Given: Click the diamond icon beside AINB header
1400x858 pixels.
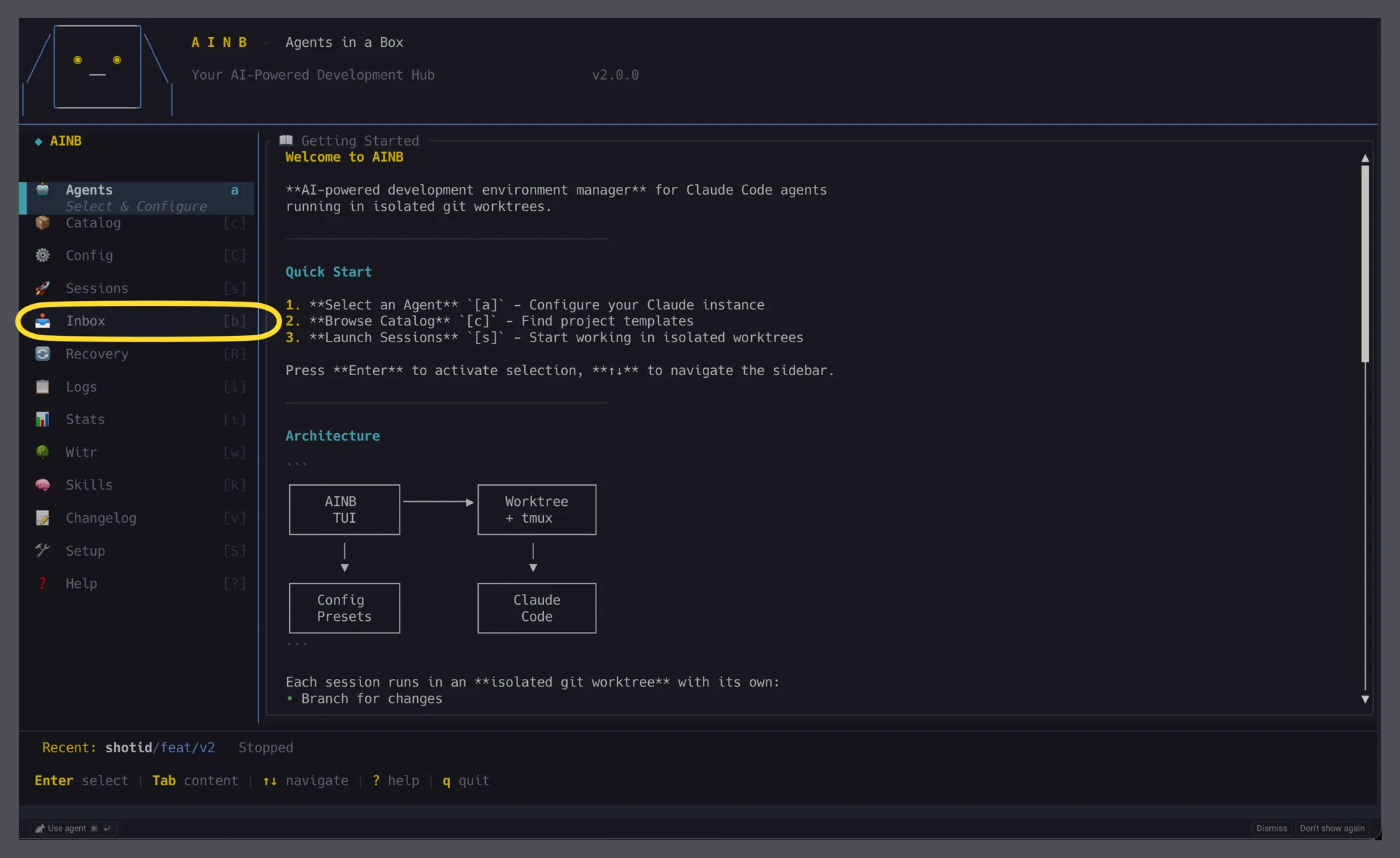Looking at the screenshot, I should (38, 141).
